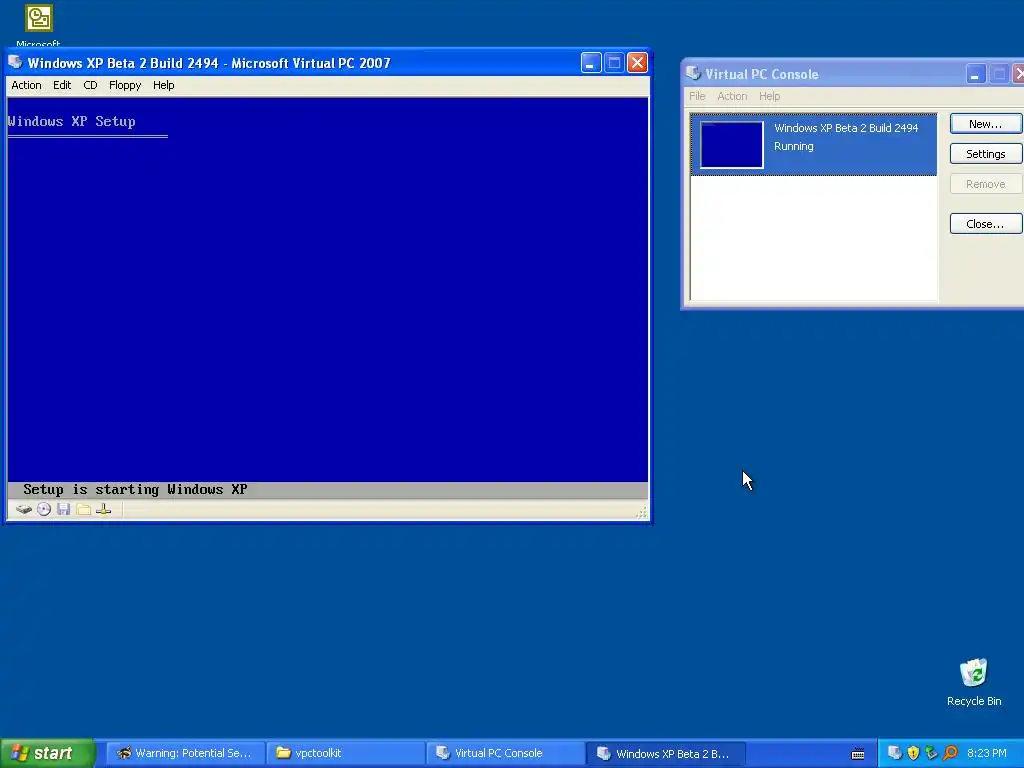Click the hard disk status icon
This screenshot has width=1024, height=768.
(24, 509)
